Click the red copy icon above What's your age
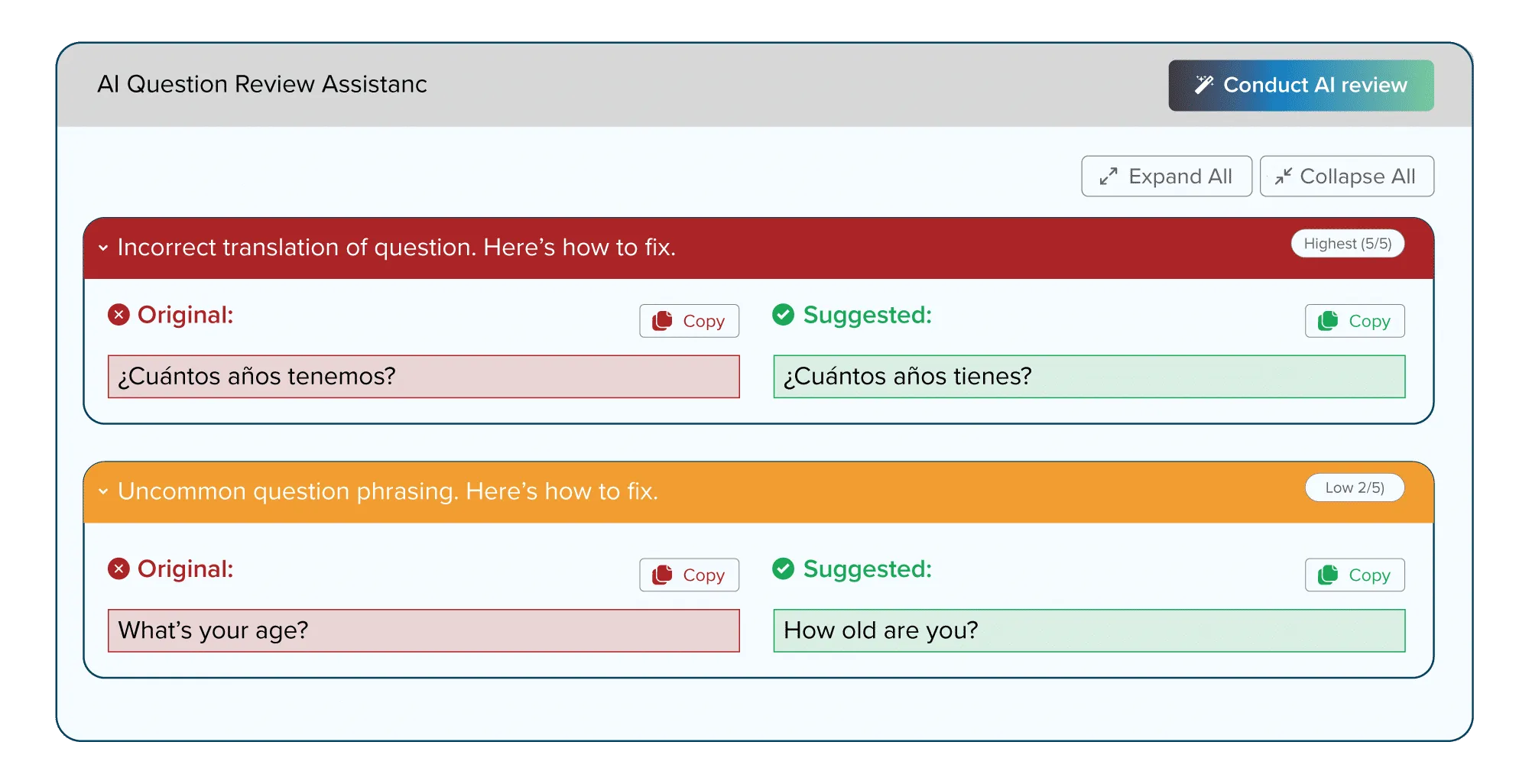 click(661, 575)
